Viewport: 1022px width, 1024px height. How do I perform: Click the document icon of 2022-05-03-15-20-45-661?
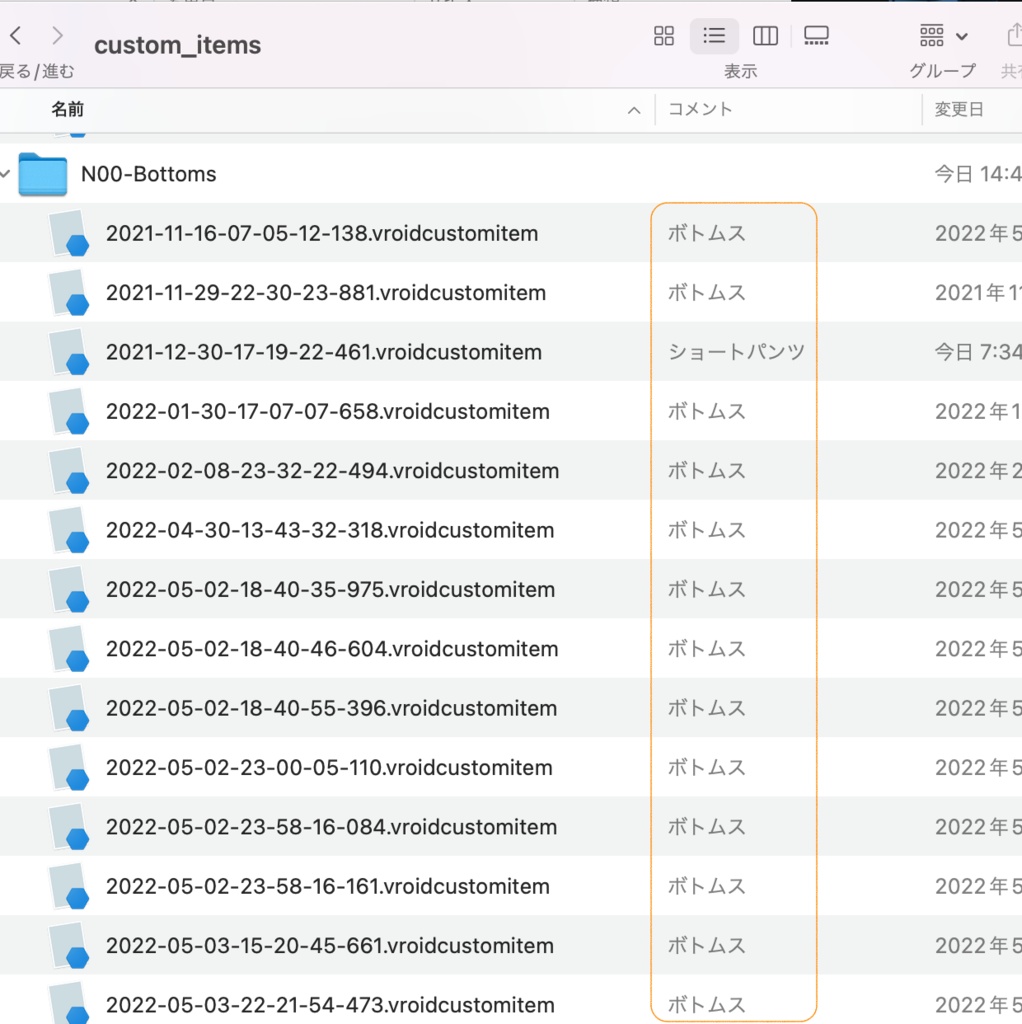[x=68, y=945]
